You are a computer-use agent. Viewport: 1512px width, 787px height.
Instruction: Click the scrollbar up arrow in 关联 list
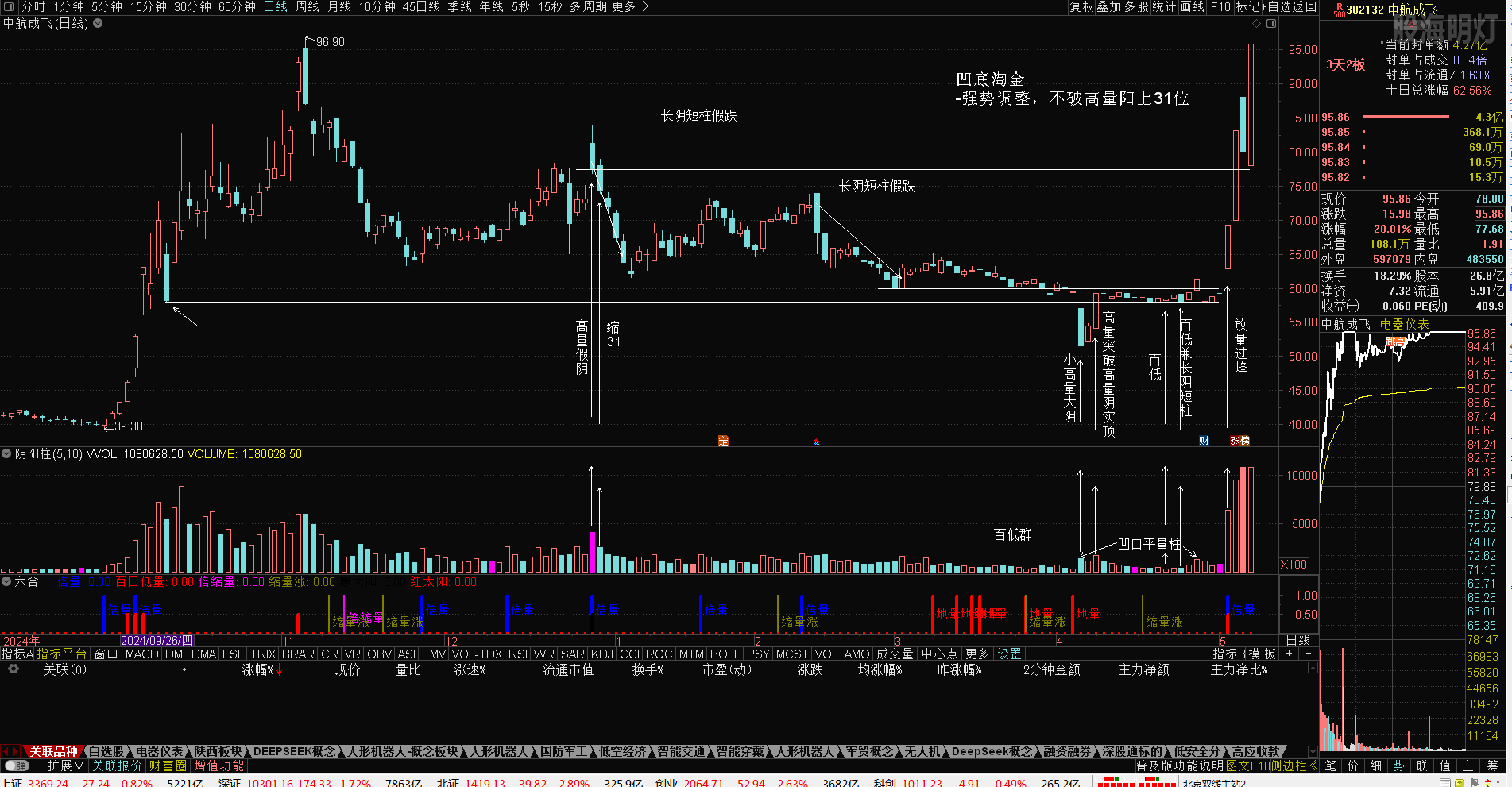(1313, 668)
